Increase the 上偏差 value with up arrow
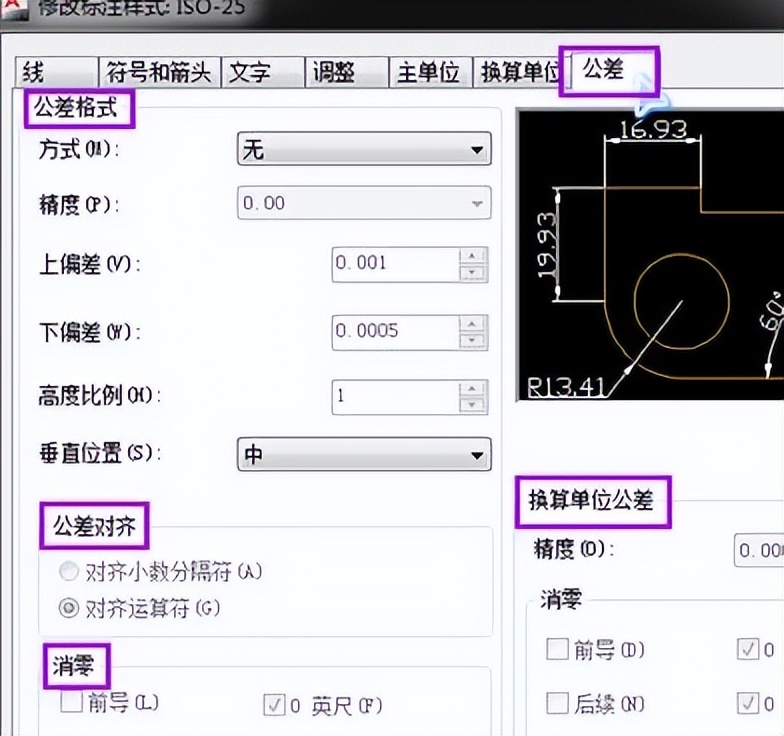This screenshot has width=784, height=736. pyautogui.click(x=472, y=256)
